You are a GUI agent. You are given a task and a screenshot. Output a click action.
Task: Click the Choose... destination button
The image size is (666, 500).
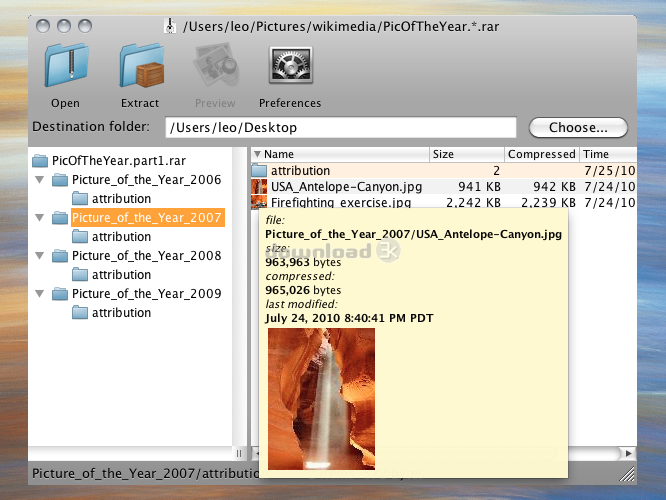578,128
